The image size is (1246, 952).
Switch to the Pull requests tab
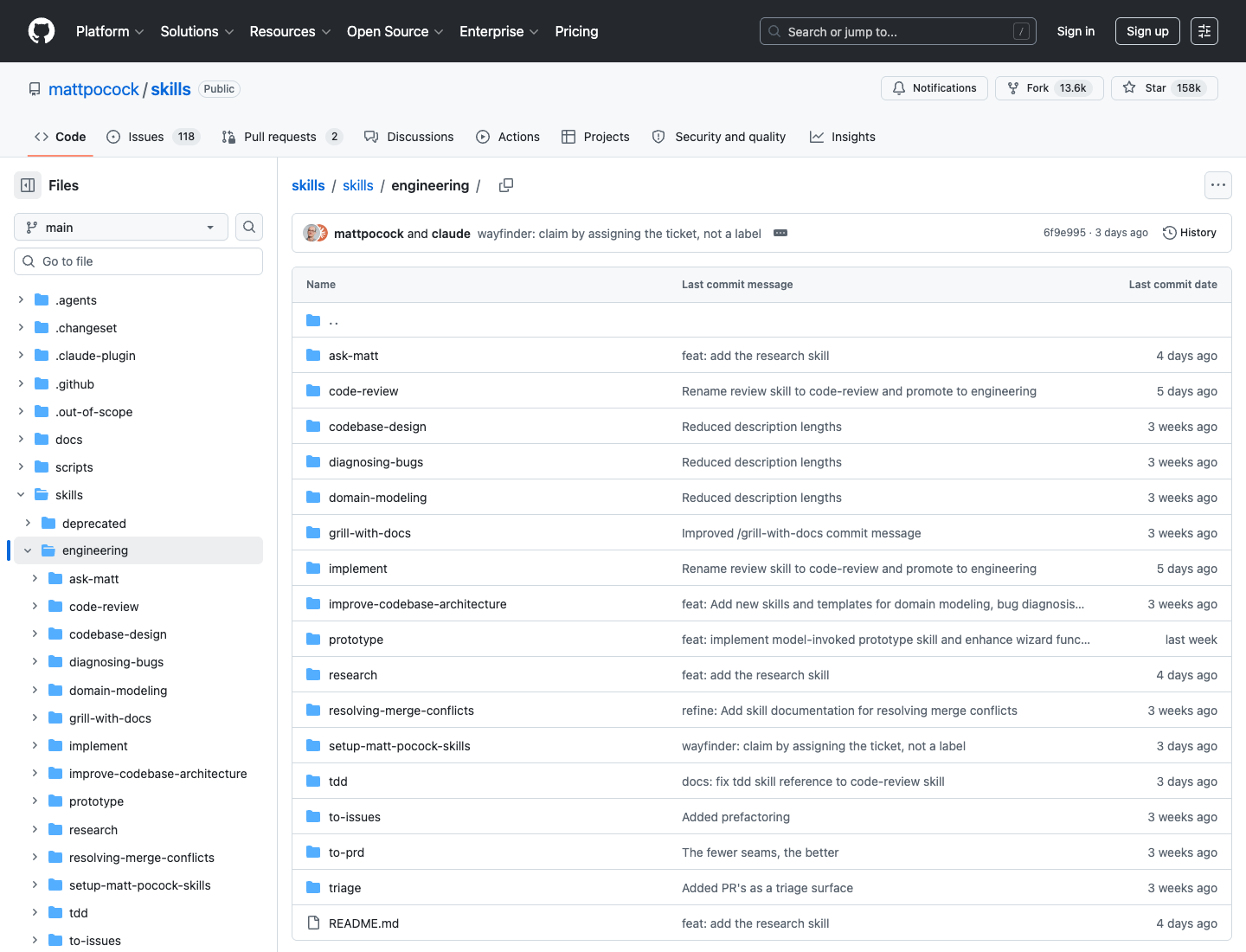[x=282, y=137]
